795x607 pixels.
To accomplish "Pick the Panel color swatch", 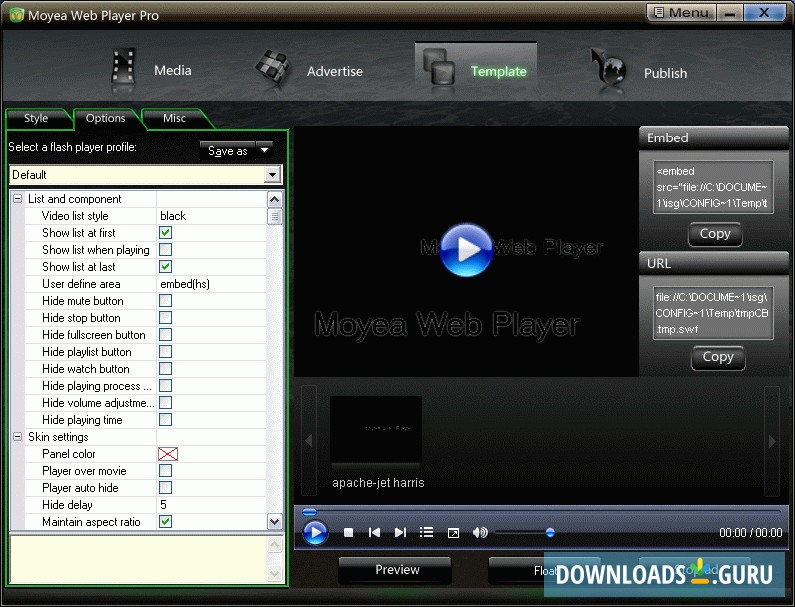I will [168, 454].
